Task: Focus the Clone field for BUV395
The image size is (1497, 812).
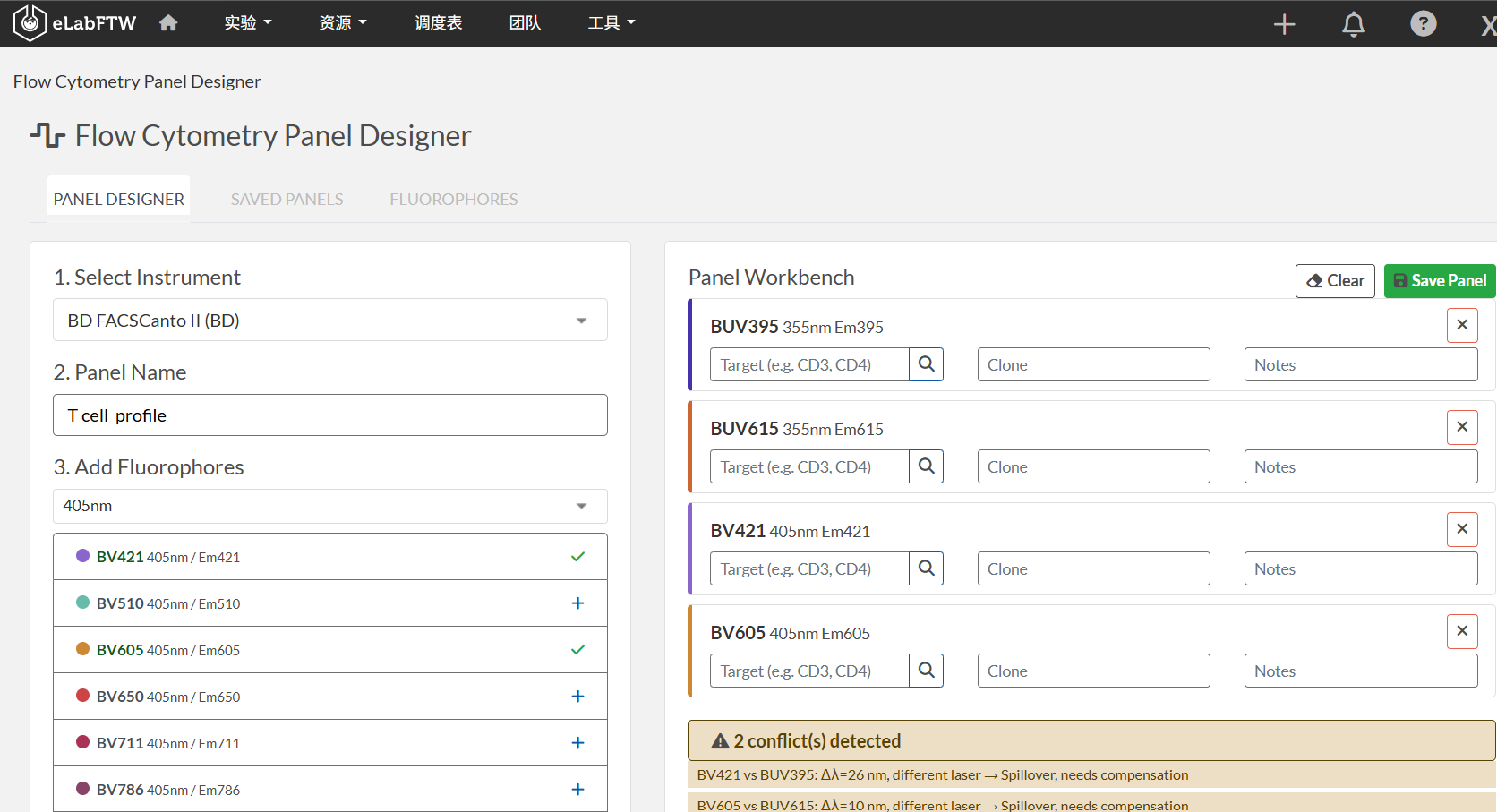Action: (x=1093, y=364)
